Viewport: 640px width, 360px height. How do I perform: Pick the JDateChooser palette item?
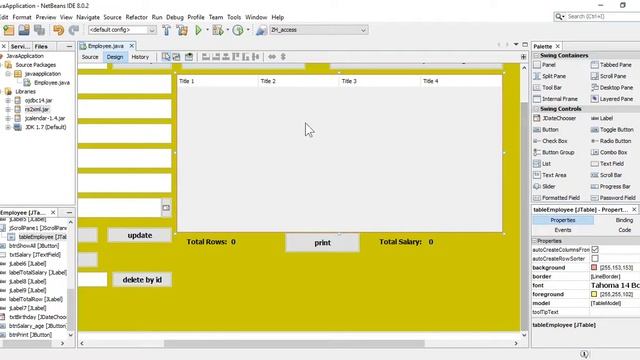click(x=555, y=118)
